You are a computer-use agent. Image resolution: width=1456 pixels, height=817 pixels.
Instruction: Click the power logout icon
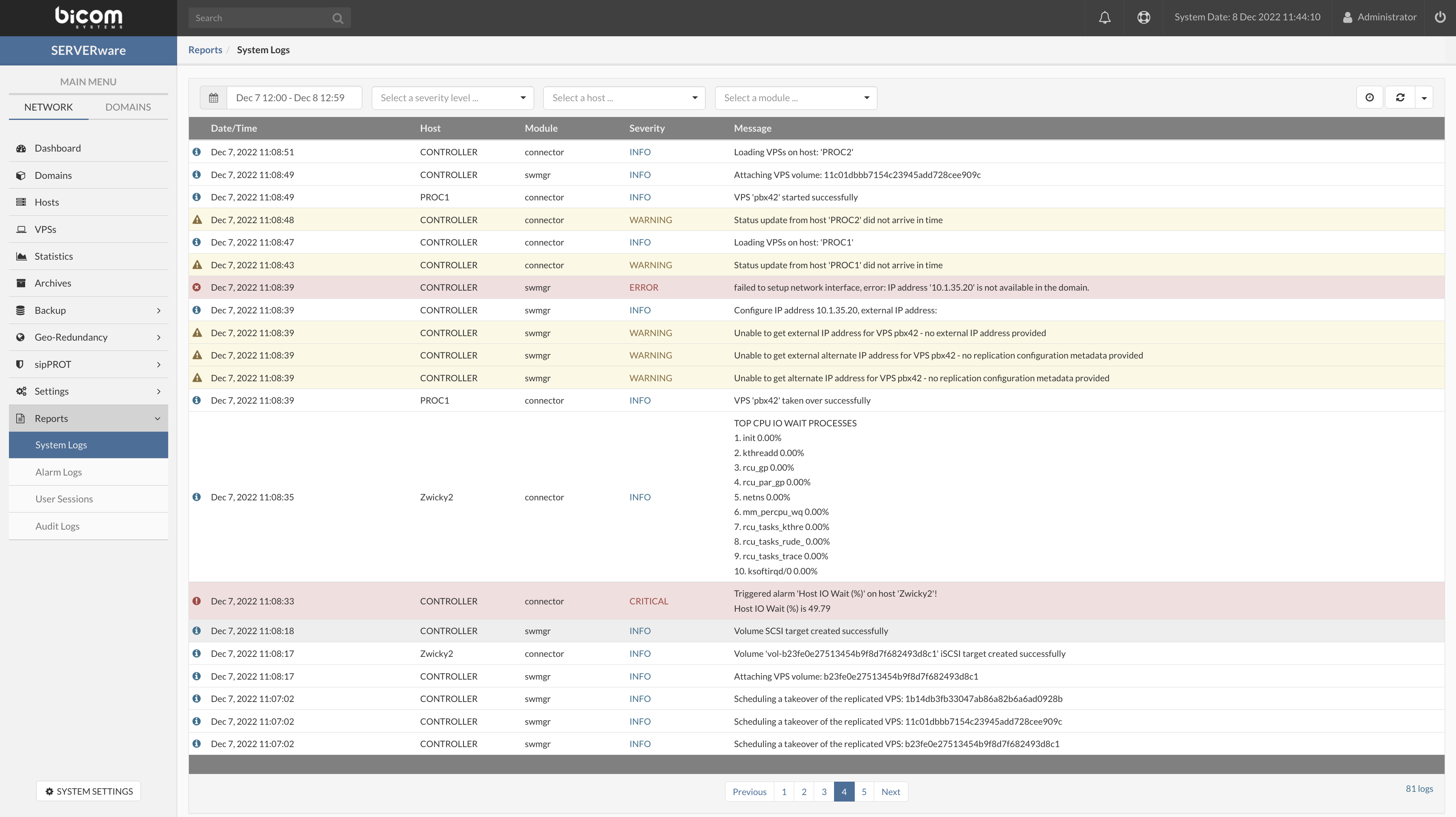click(1440, 17)
